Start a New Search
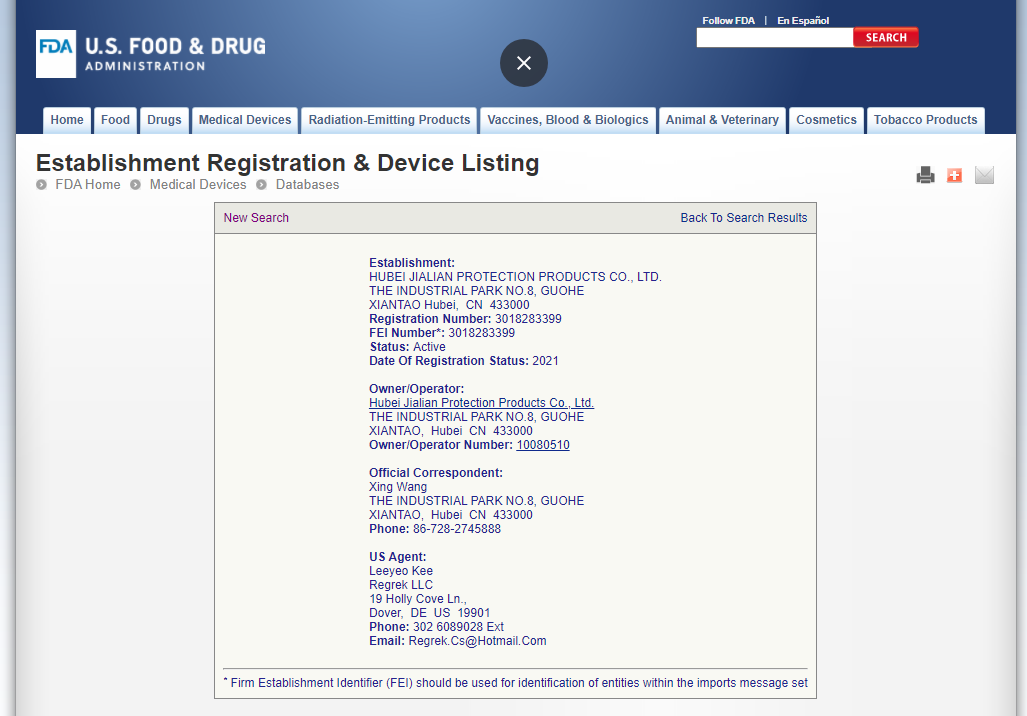1027x716 pixels. (256, 217)
